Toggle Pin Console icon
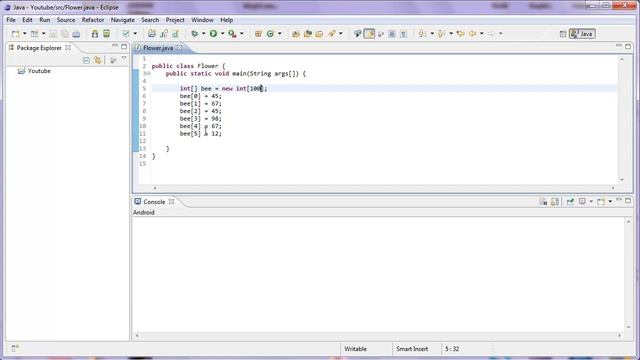This screenshot has height=360, width=640. (570, 202)
